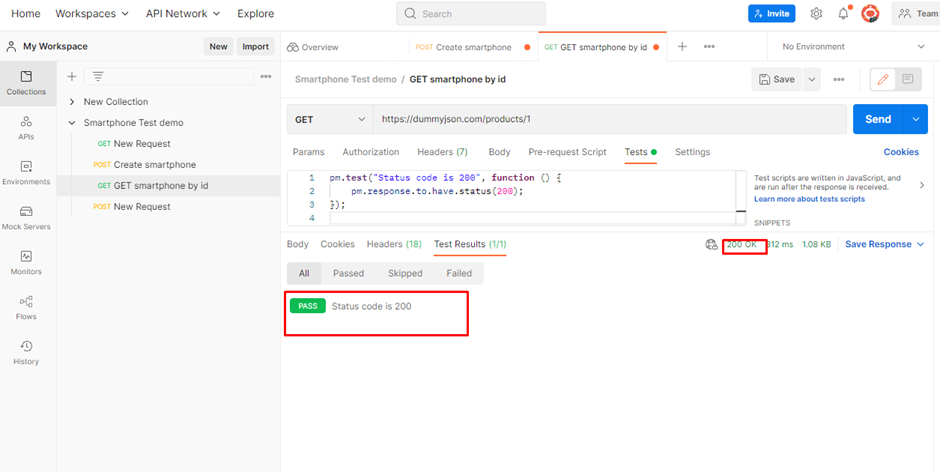This screenshot has height=472, width=940.
Task: Open the History sidebar section
Action: click(x=26, y=353)
